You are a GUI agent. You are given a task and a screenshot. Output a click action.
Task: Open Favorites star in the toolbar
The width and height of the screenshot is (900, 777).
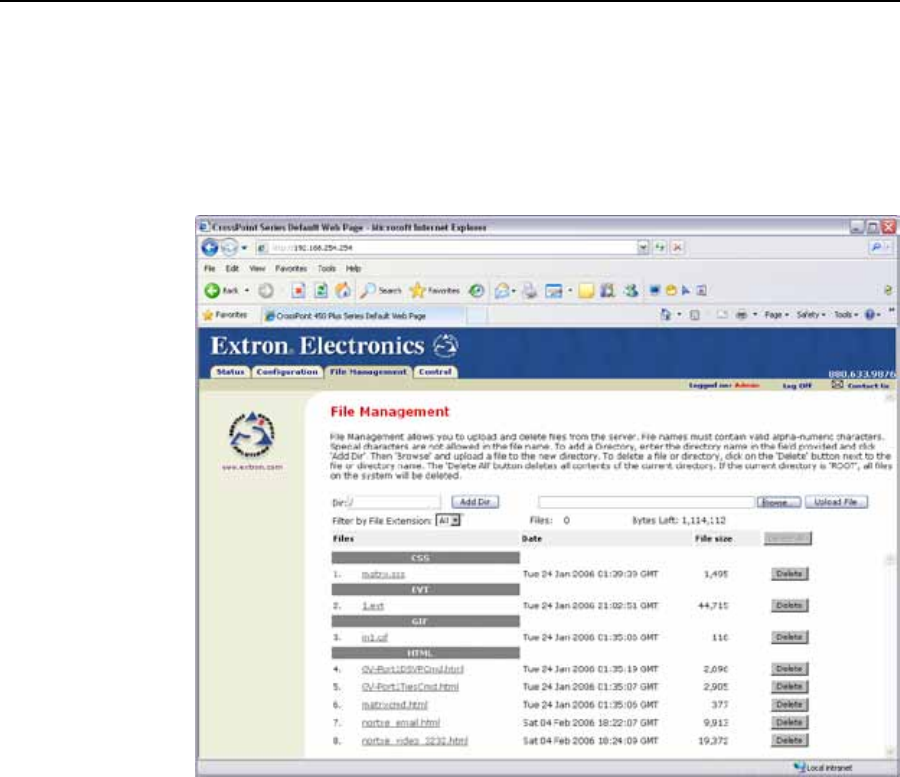coord(416,290)
